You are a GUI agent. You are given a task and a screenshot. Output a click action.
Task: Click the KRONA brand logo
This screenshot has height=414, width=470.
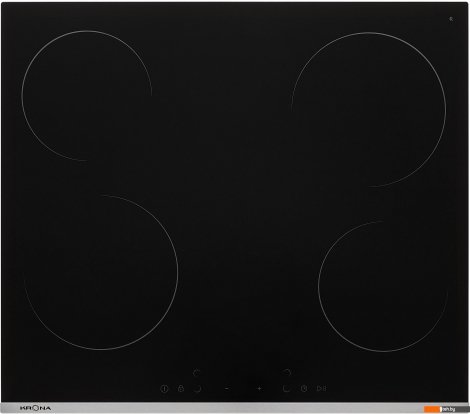pyautogui.click(x=35, y=408)
